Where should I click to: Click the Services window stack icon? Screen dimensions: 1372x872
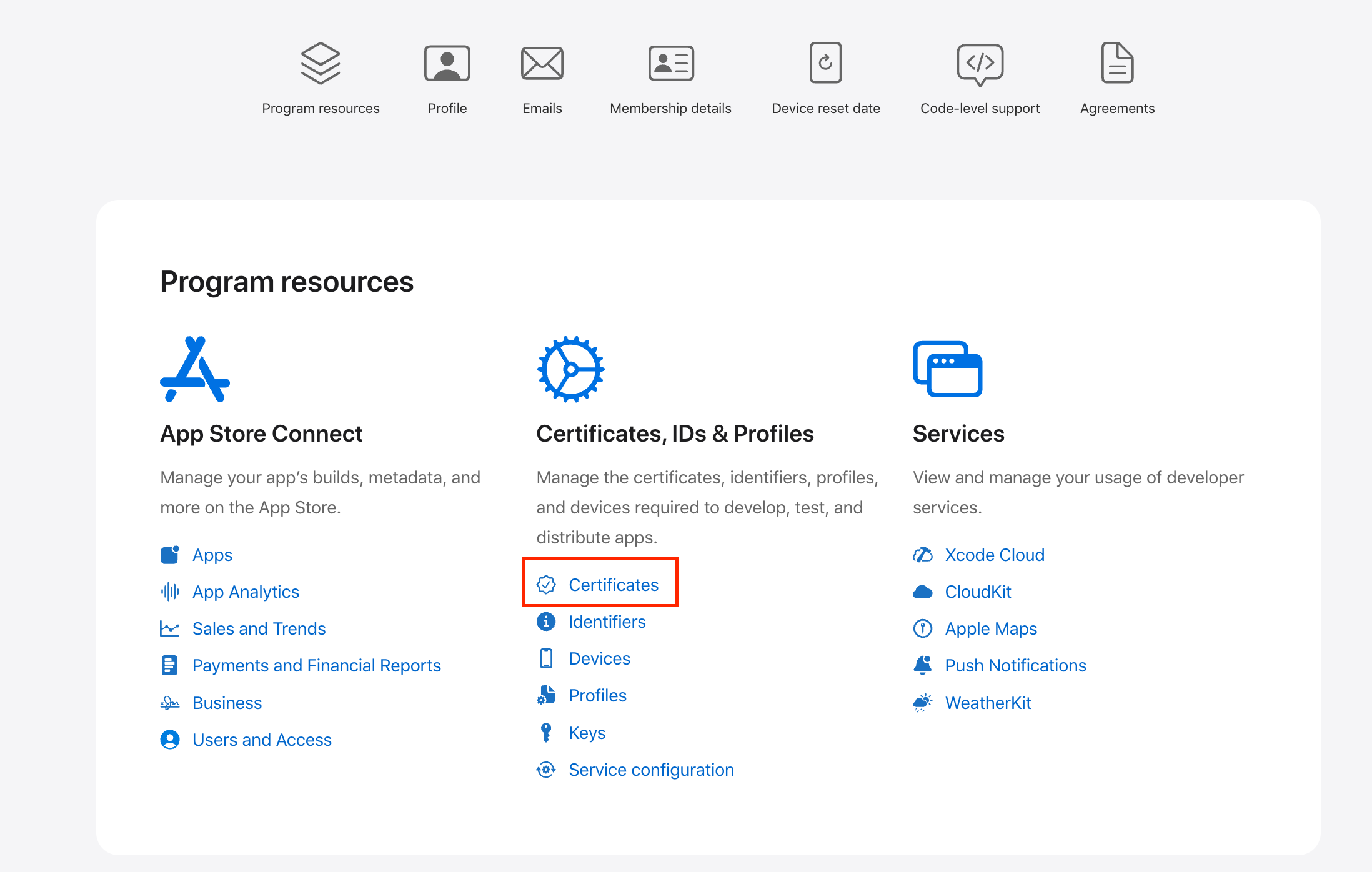coord(947,369)
